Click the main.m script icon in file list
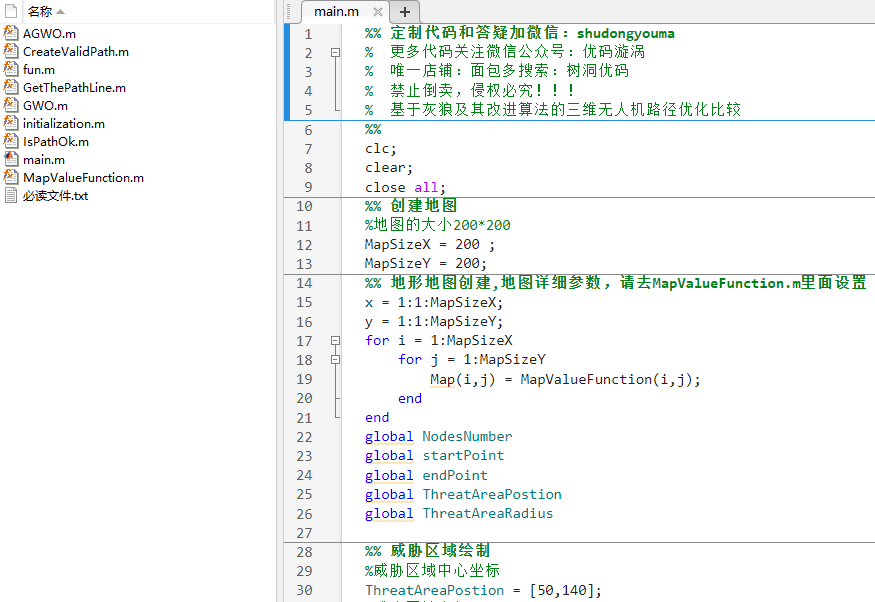This screenshot has width=875, height=602. pos(11,159)
